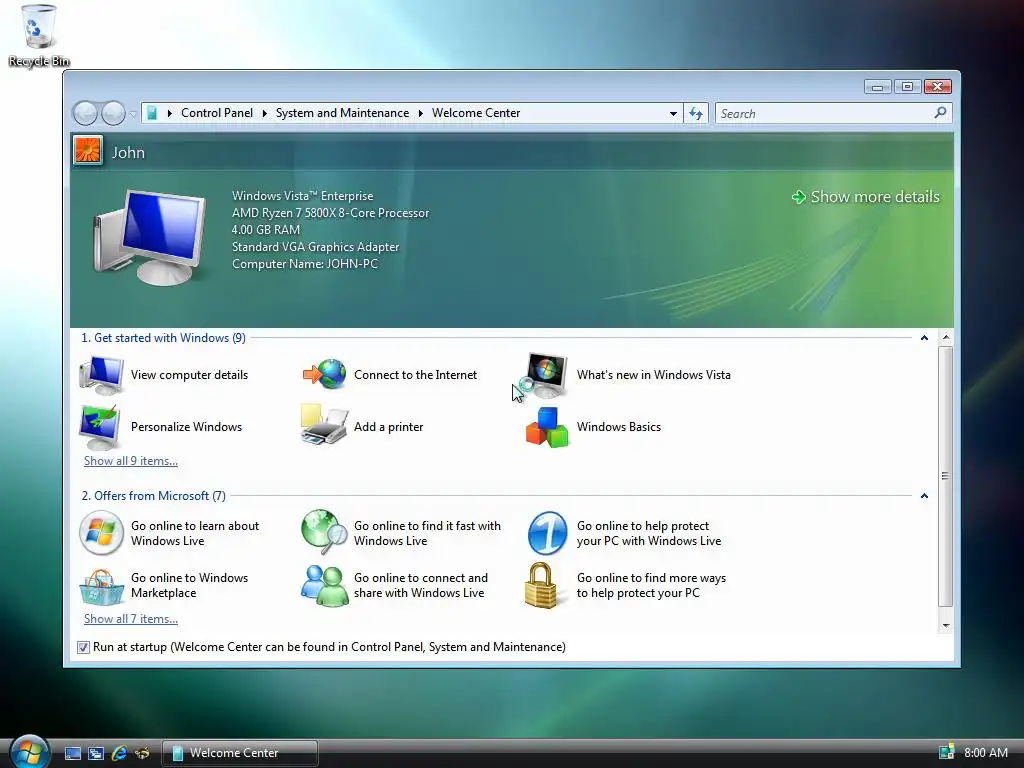This screenshot has height=768, width=1024.
Task: Click the System and Maintenance breadcrumb
Action: (342, 113)
